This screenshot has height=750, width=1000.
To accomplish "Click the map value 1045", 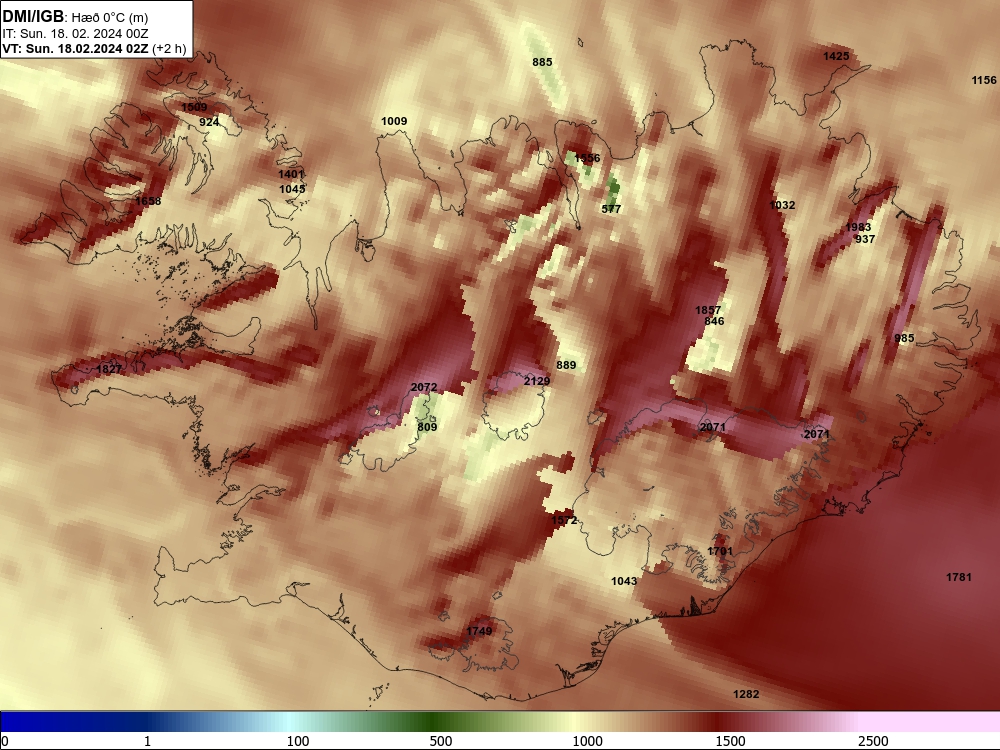I will (x=292, y=189).
